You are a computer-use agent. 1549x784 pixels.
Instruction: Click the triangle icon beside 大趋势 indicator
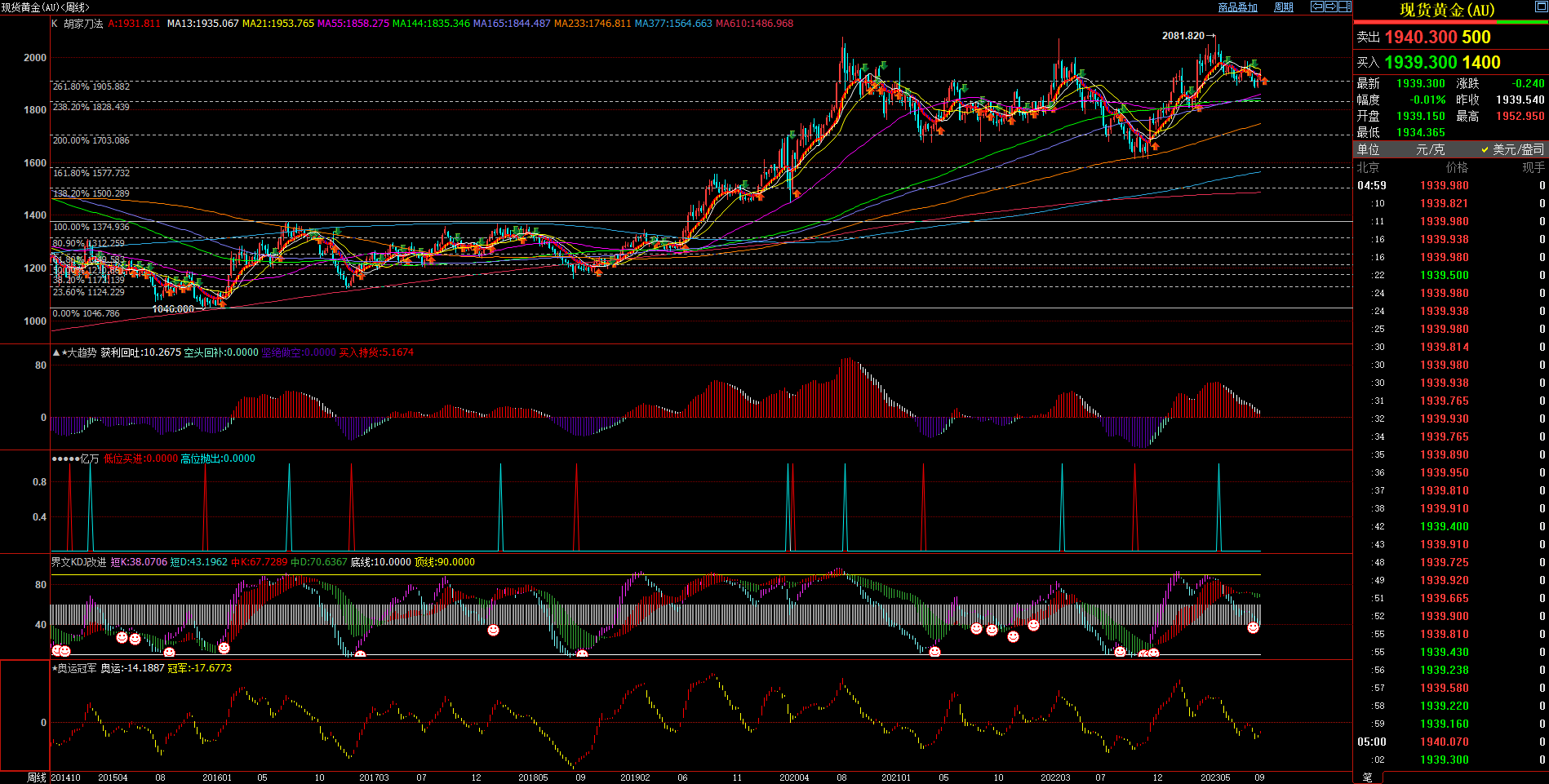pos(55,352)
